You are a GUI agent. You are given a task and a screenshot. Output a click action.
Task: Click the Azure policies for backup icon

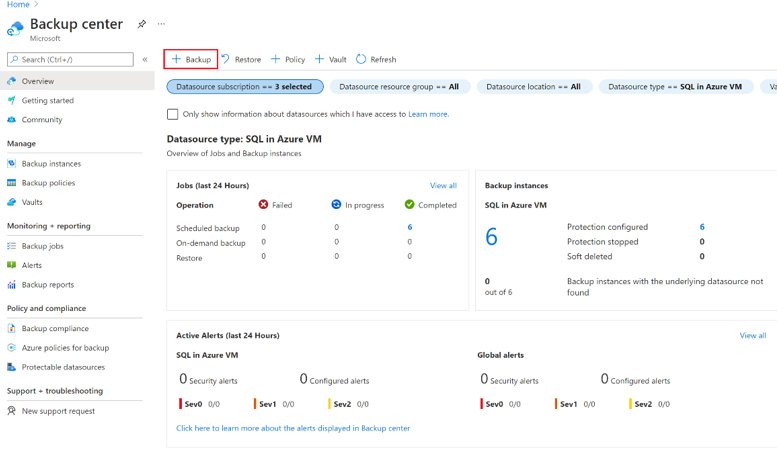click(x=11, y=348)
